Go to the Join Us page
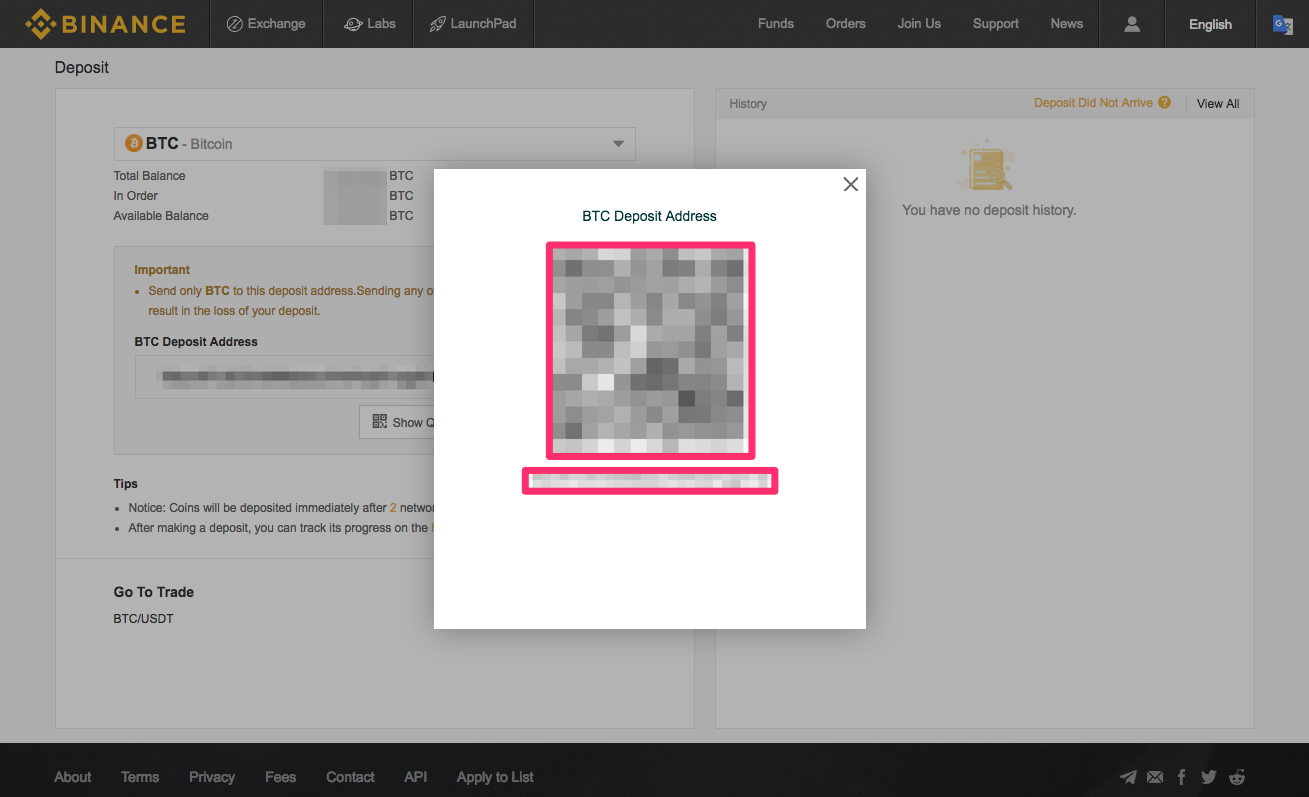The height and width of the screenshot is (797, 1309). point(919,24)
